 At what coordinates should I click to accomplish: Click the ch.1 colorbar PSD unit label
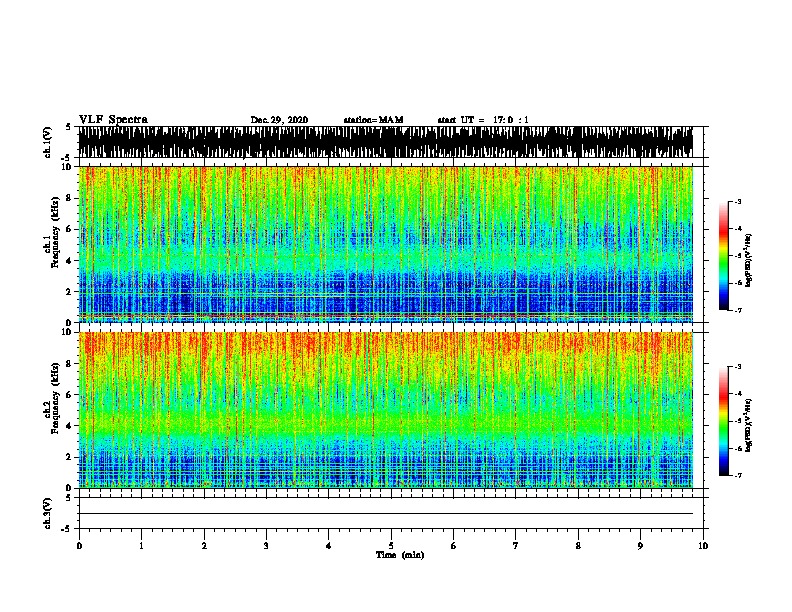[x=749, y=261]
